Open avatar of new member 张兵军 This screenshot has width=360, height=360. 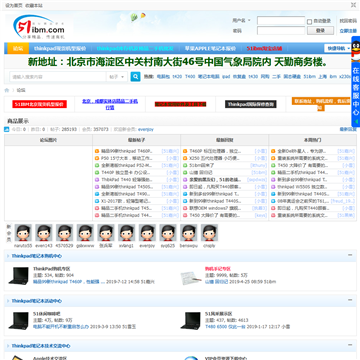pyautogui.click(x=106, y=233)
